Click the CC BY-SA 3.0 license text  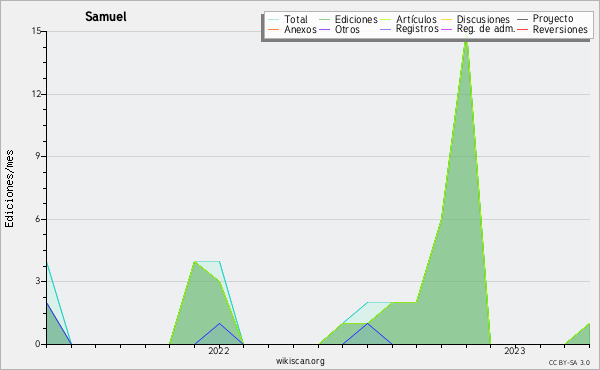pyautogui.click(x=569, y=363)
